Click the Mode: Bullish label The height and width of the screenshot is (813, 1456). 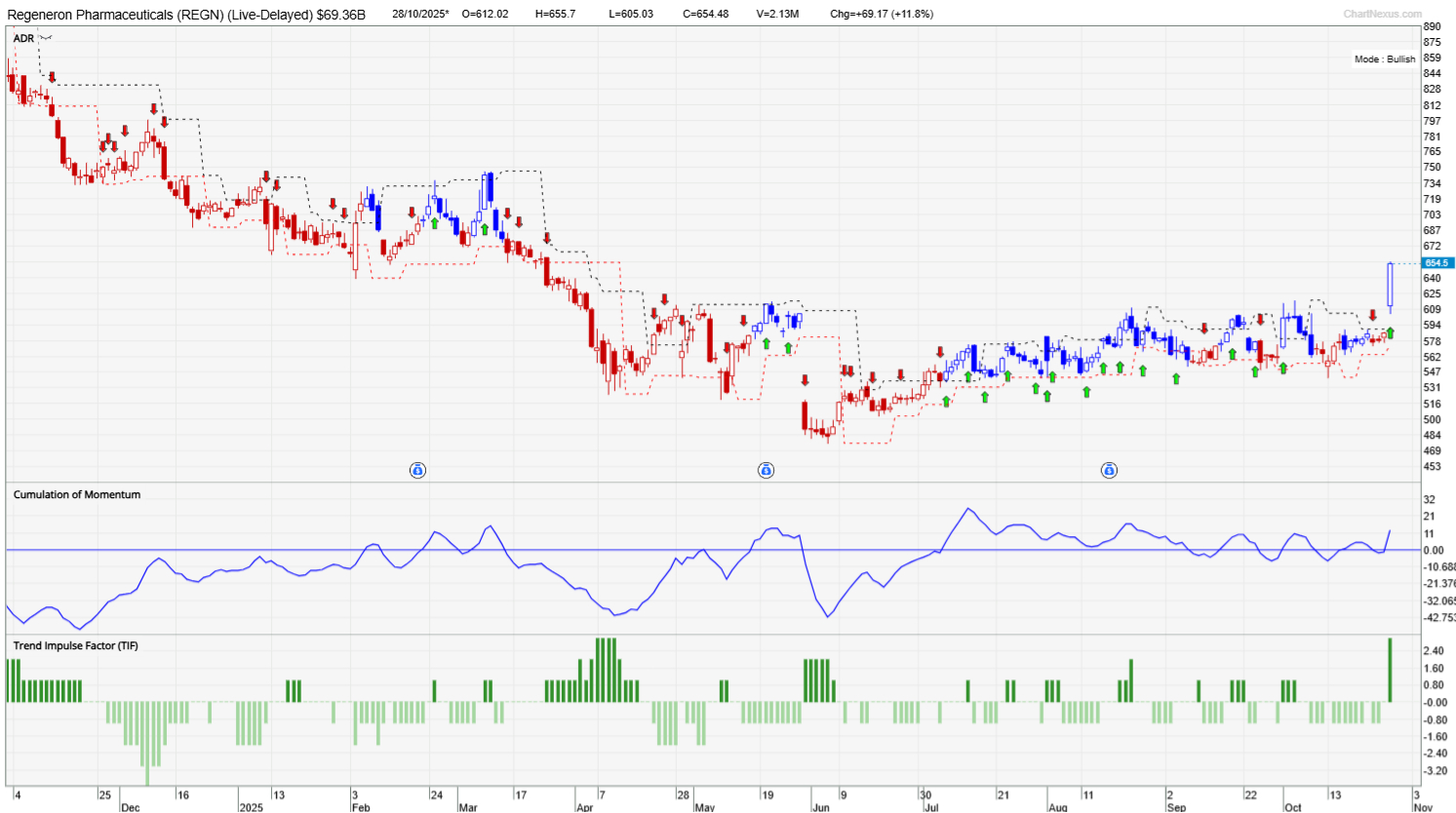point(1384,59)
